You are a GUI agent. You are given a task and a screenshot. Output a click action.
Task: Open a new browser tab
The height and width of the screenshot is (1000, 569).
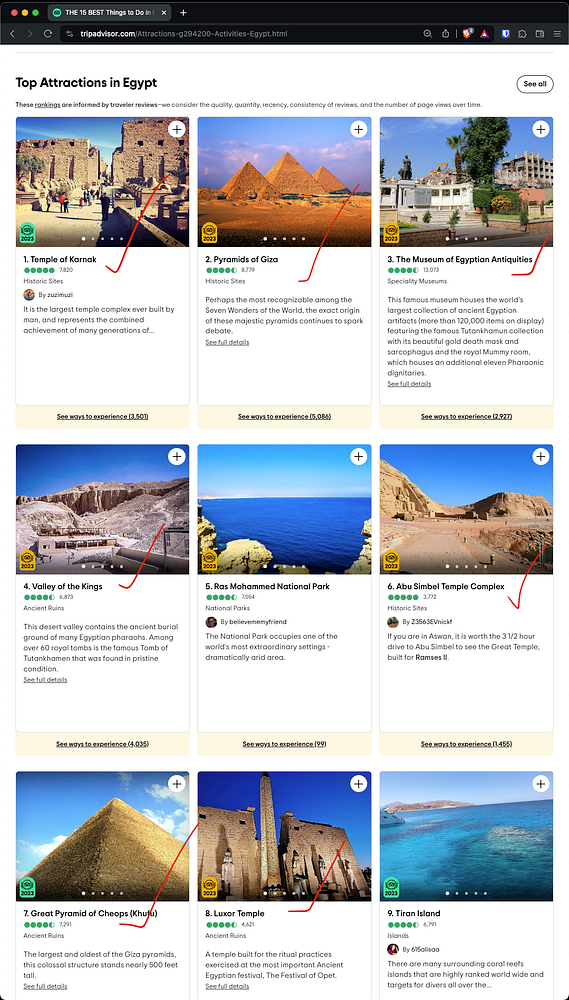click(x=184, y=13)
